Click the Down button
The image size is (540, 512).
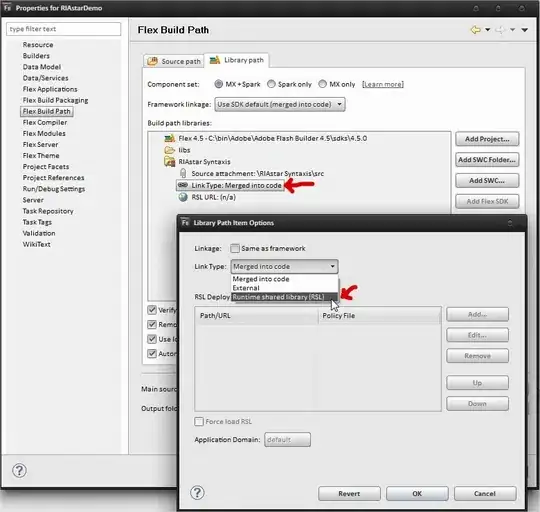click(477, 404)
